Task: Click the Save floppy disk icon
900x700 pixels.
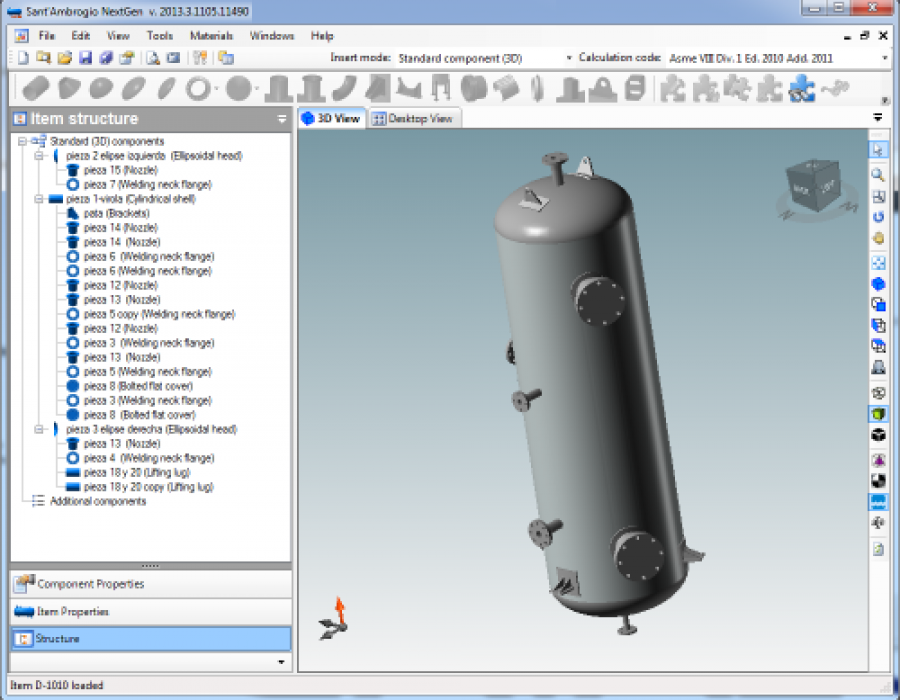Action: pyautogui.click(x=86, y=57)
